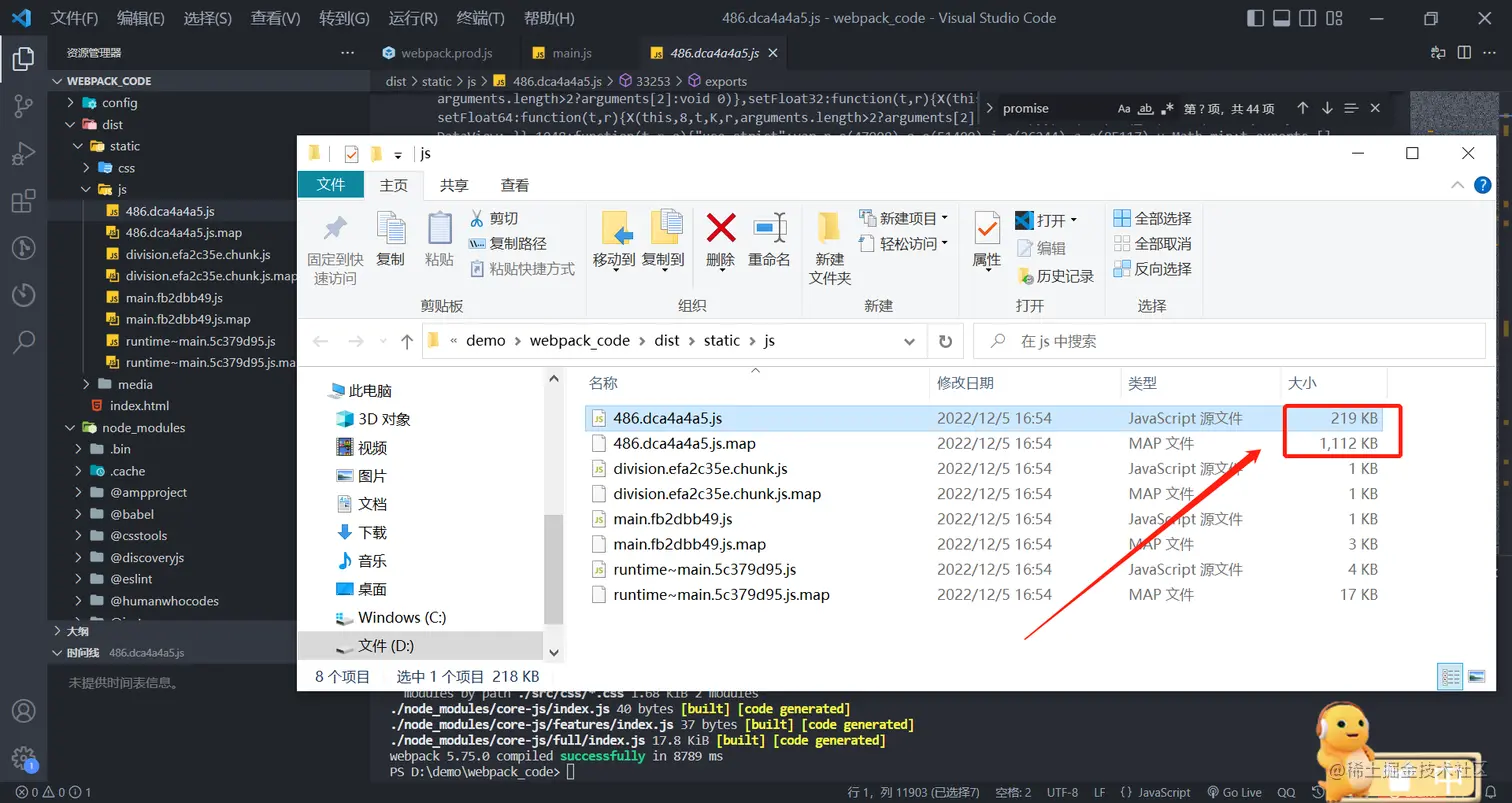
Task: Open 文件 tab in Explorer ribbon
Action: [331, 185]
